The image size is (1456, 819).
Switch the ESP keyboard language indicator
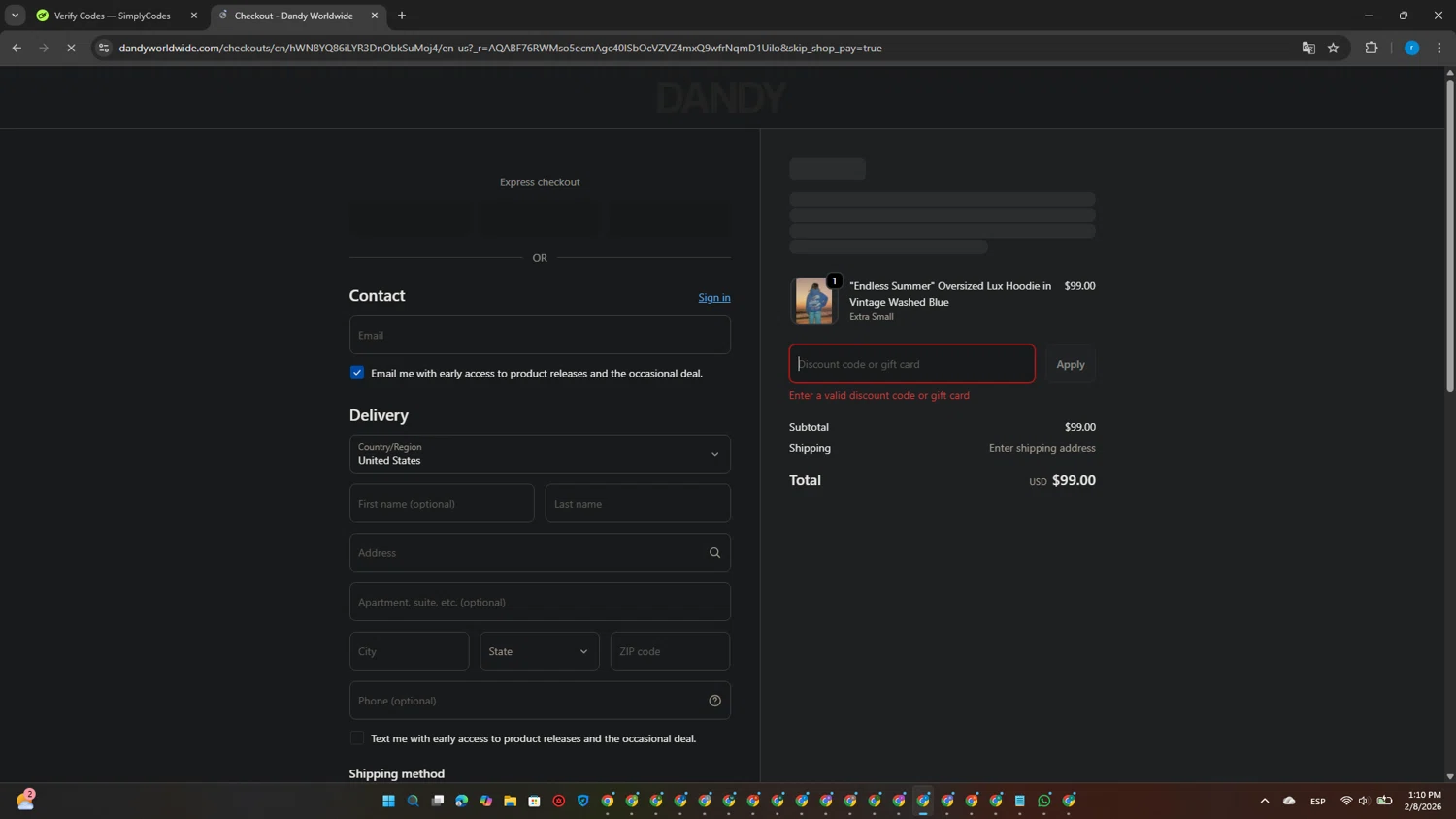tap(1317, 801)
